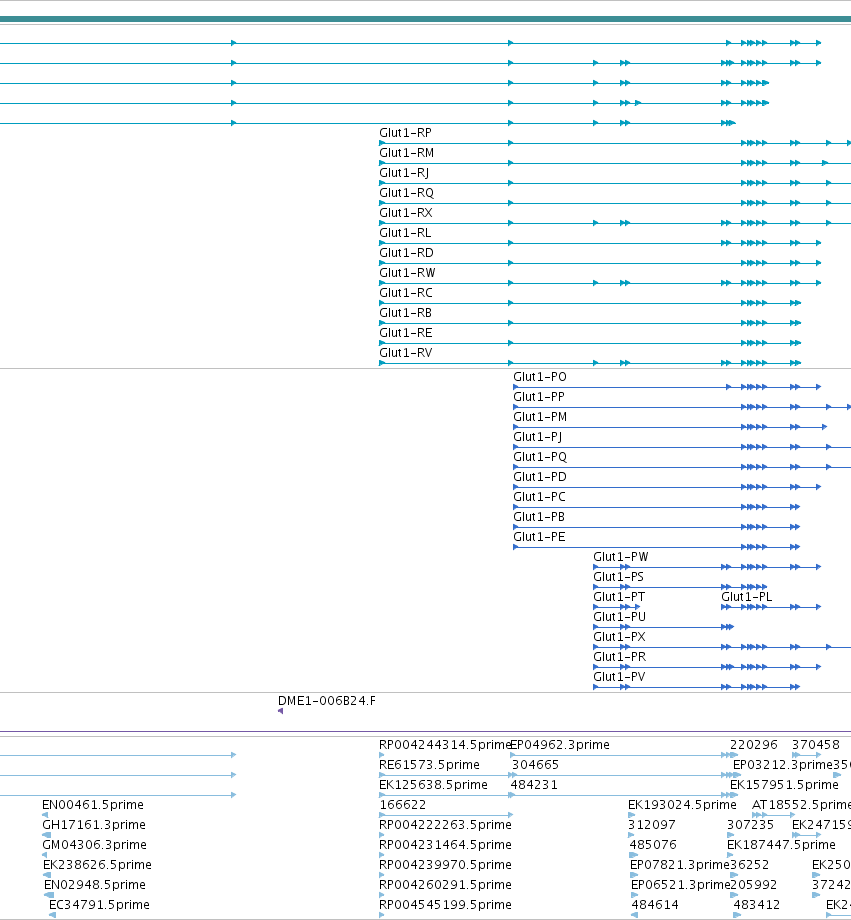Image resolution: width=851 pixels, height=920 pixels.
Task: Click the 307235 feature label
Action: [x=751, y=824]
